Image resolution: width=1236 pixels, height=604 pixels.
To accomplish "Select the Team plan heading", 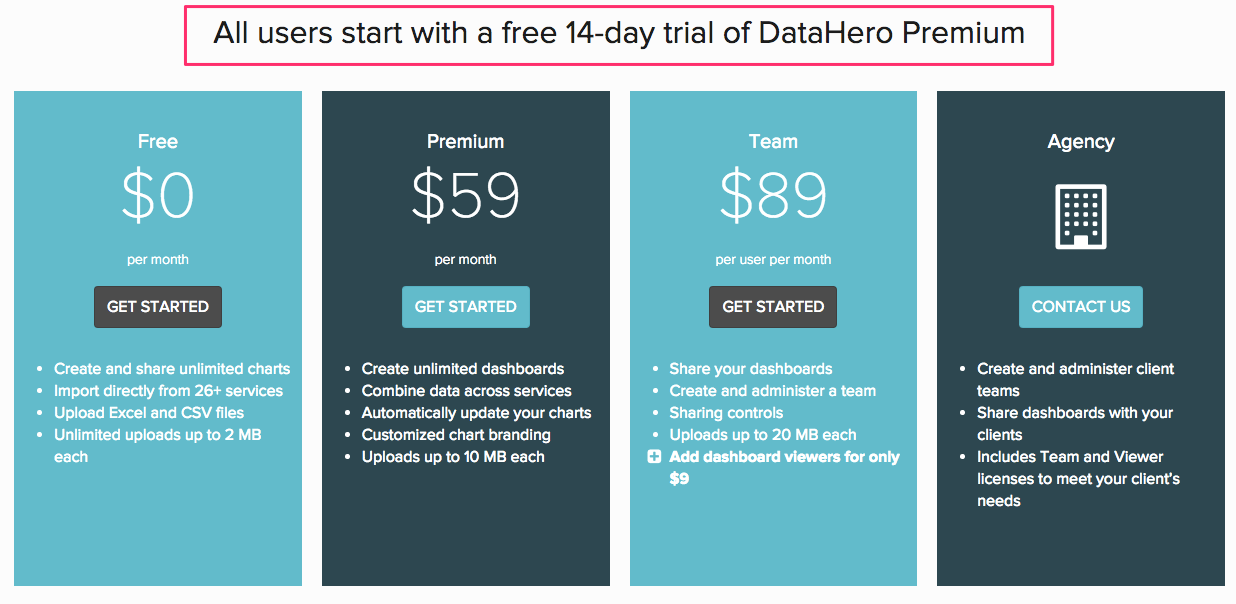I will coord(773,142).
